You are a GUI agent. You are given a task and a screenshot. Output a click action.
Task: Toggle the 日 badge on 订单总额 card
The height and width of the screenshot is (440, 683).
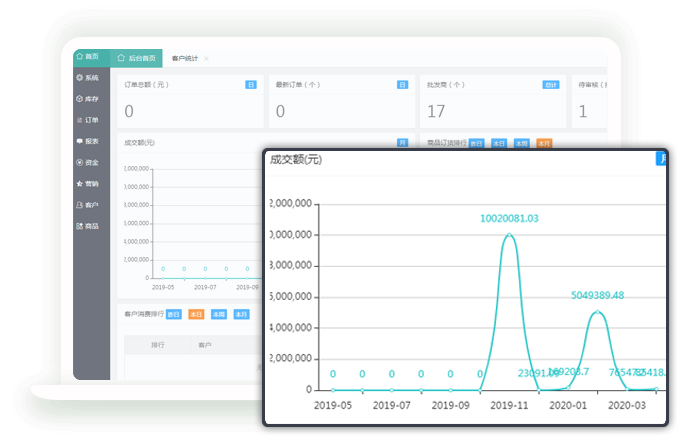click(251, 85)
